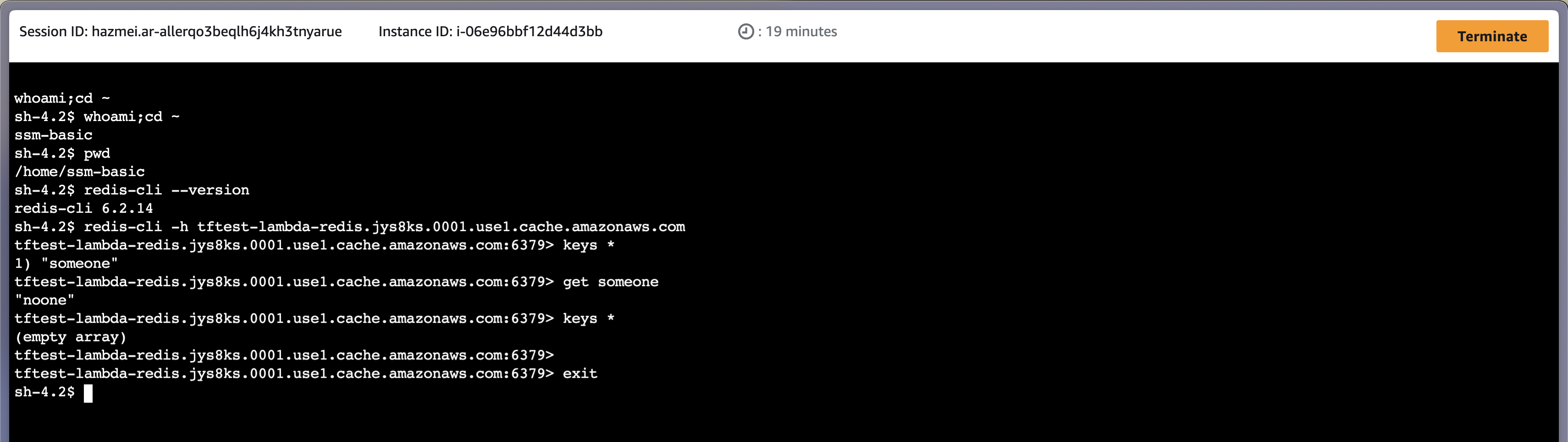Click the 1) "someone" result line
The width and height of the screenshot is (1568, 442).
click(x=66, y=264)
